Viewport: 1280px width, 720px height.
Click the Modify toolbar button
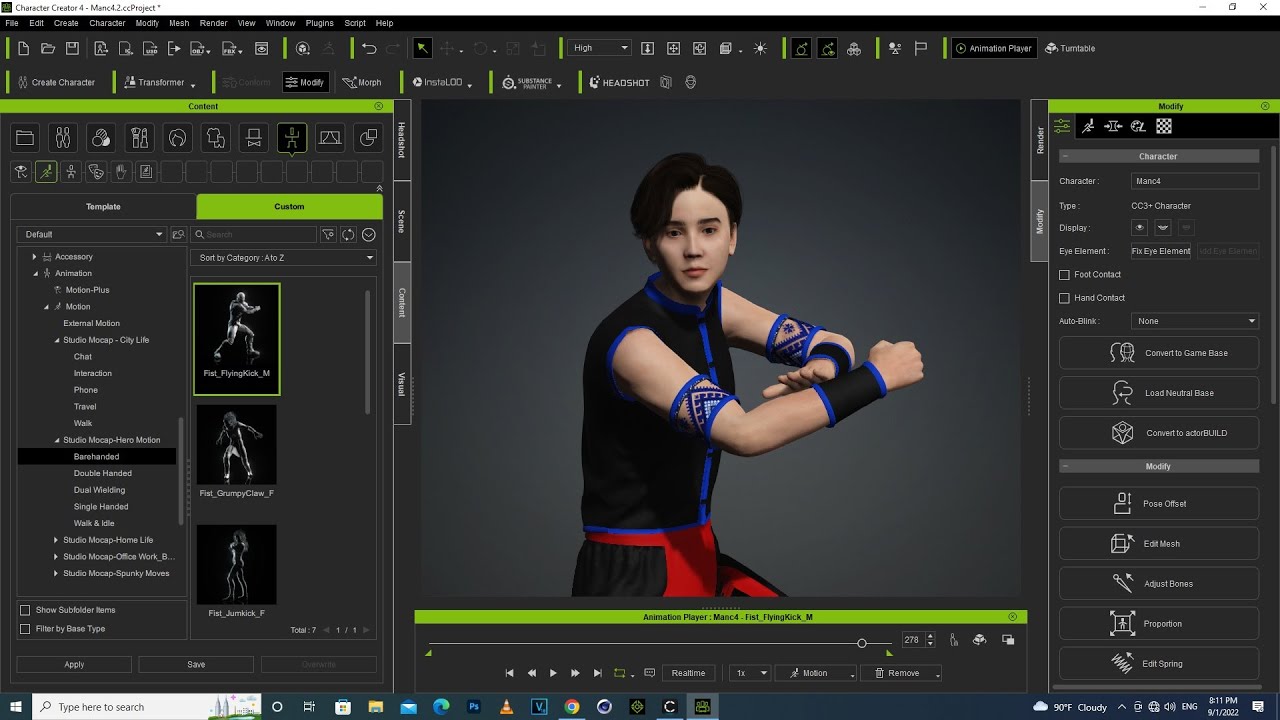305,82
